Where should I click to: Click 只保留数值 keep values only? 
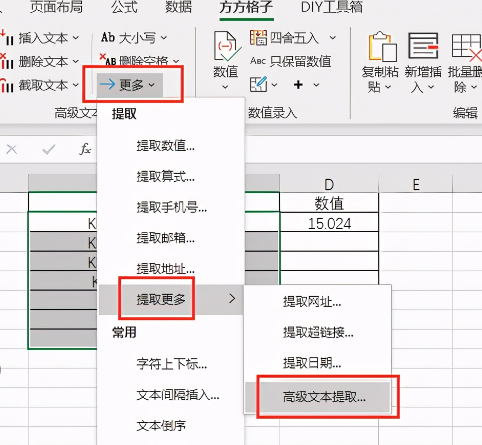pyautogui.click(x=291, y=61)
